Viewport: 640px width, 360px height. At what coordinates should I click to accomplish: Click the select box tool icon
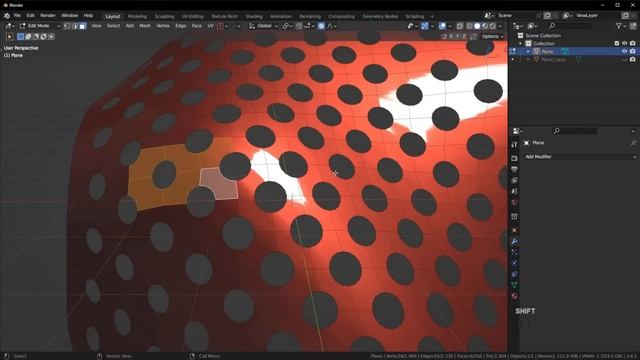tap(9, 37)
